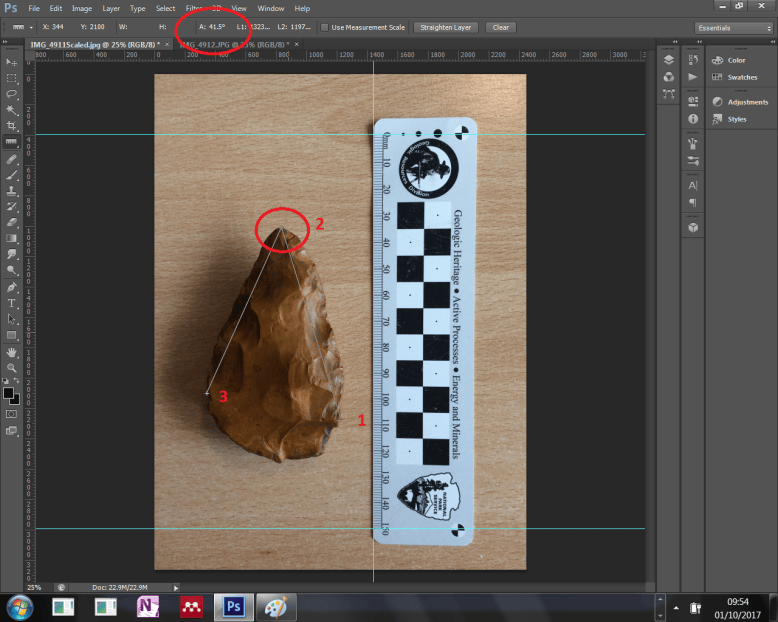Viewport: 778px width, 622px height.
Task: Open the Screen Mode options
Action: [x=11, y=431]
